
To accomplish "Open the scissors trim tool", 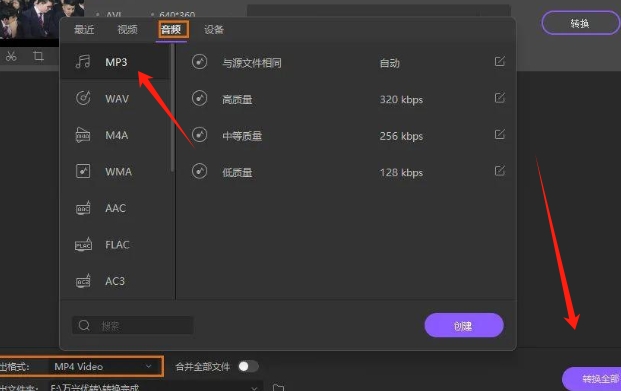I will [x=11, y=56].
